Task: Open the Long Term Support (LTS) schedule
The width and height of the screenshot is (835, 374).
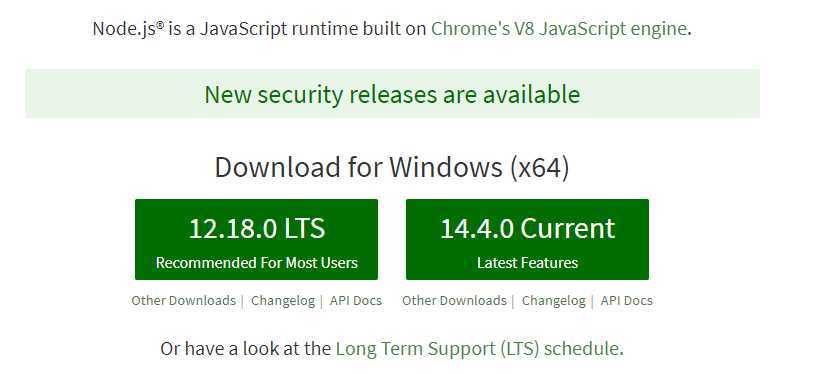Action: pos(478,349)
